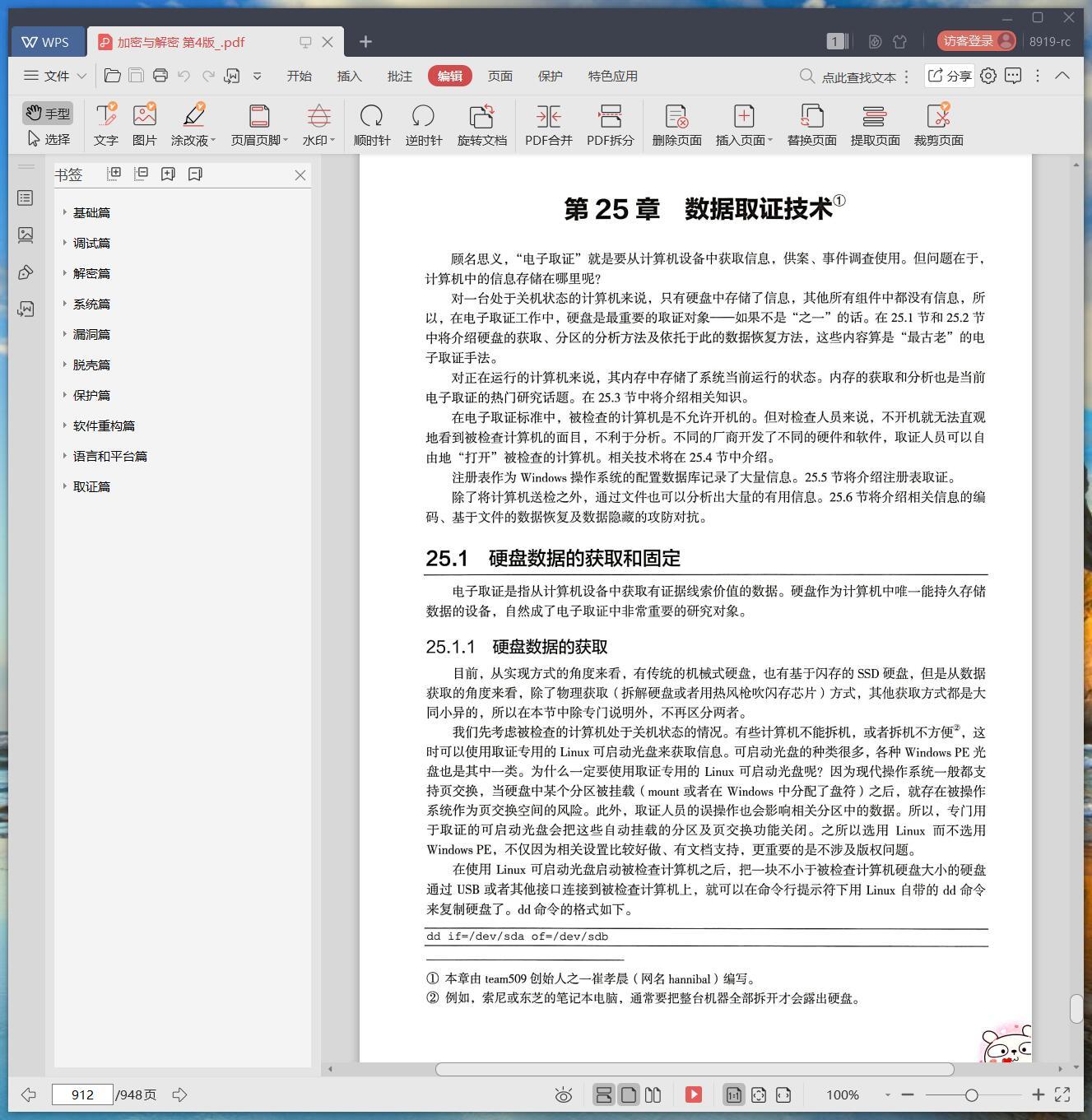Open the 页面 ribbon tab
Viewport: 1092px width, 1120px height.
click(500, 76)
